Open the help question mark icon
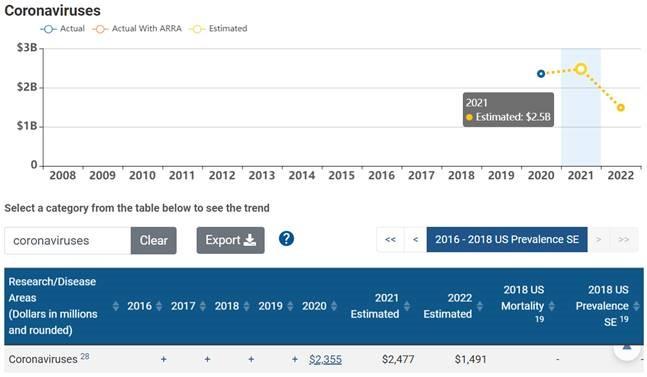 pyautogui.click(x=286, y=239)
